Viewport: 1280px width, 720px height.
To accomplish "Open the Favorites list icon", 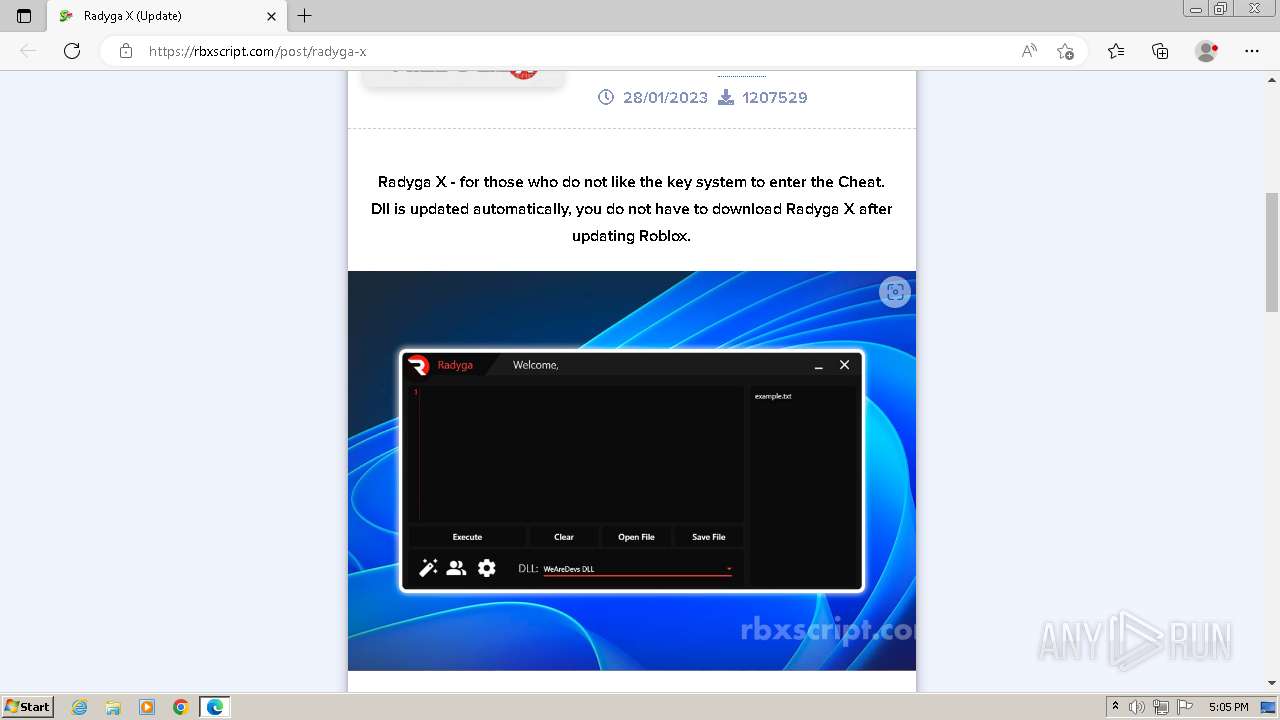I will coord(1116,51).
